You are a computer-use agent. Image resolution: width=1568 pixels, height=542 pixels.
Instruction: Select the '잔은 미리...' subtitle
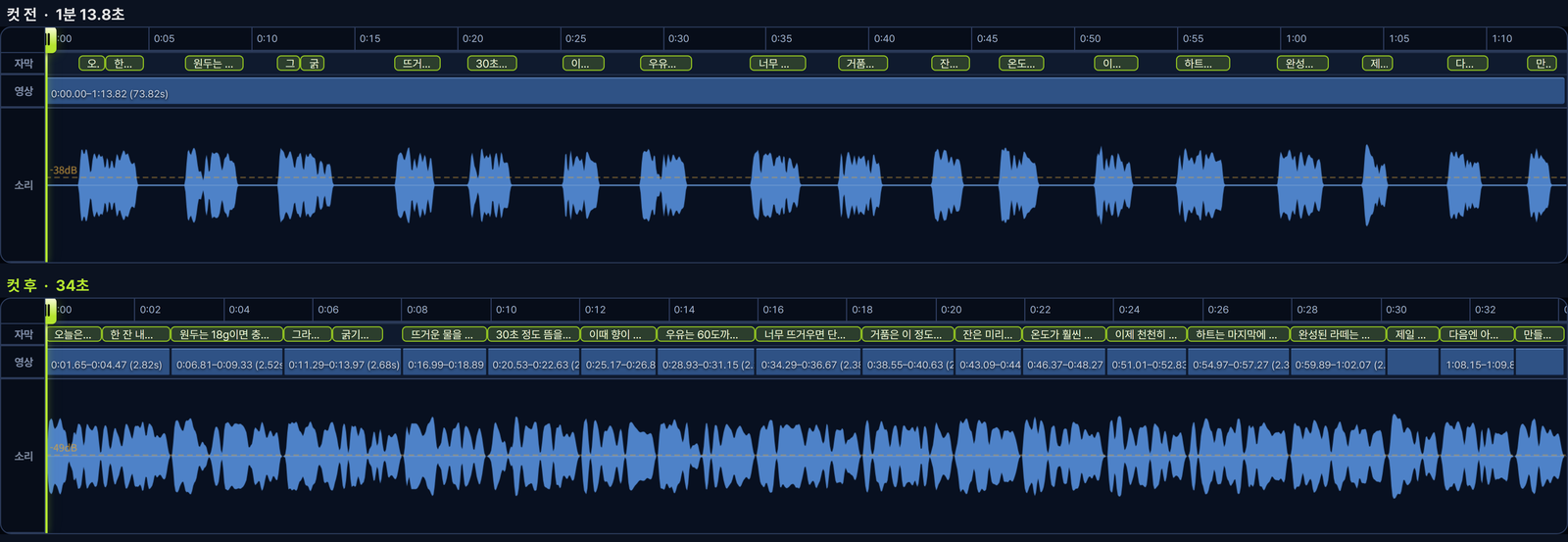[988, 334]
